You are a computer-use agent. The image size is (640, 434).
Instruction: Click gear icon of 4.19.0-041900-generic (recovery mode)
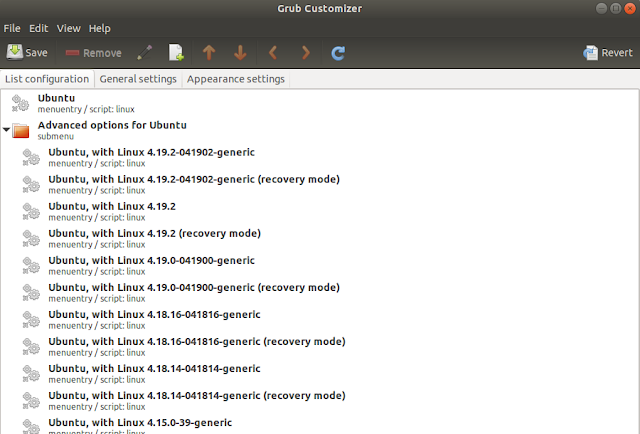[31, 293]
